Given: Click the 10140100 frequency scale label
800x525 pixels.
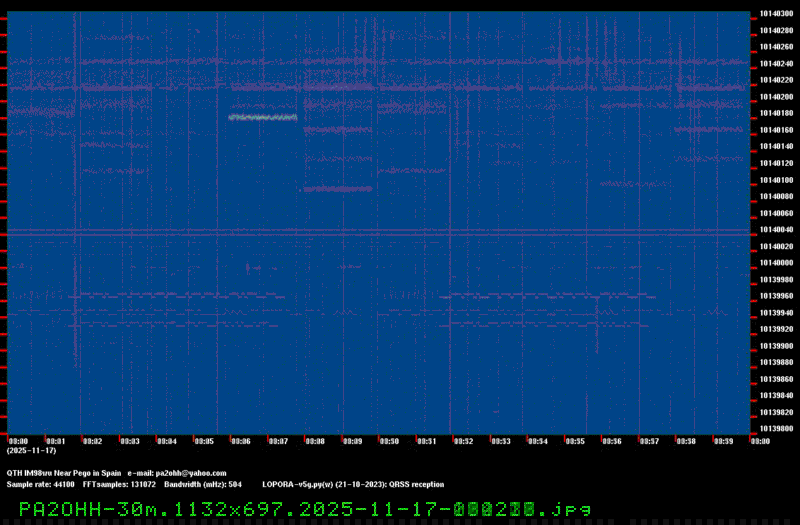Looking at the screenshot, I should (776, 180).
